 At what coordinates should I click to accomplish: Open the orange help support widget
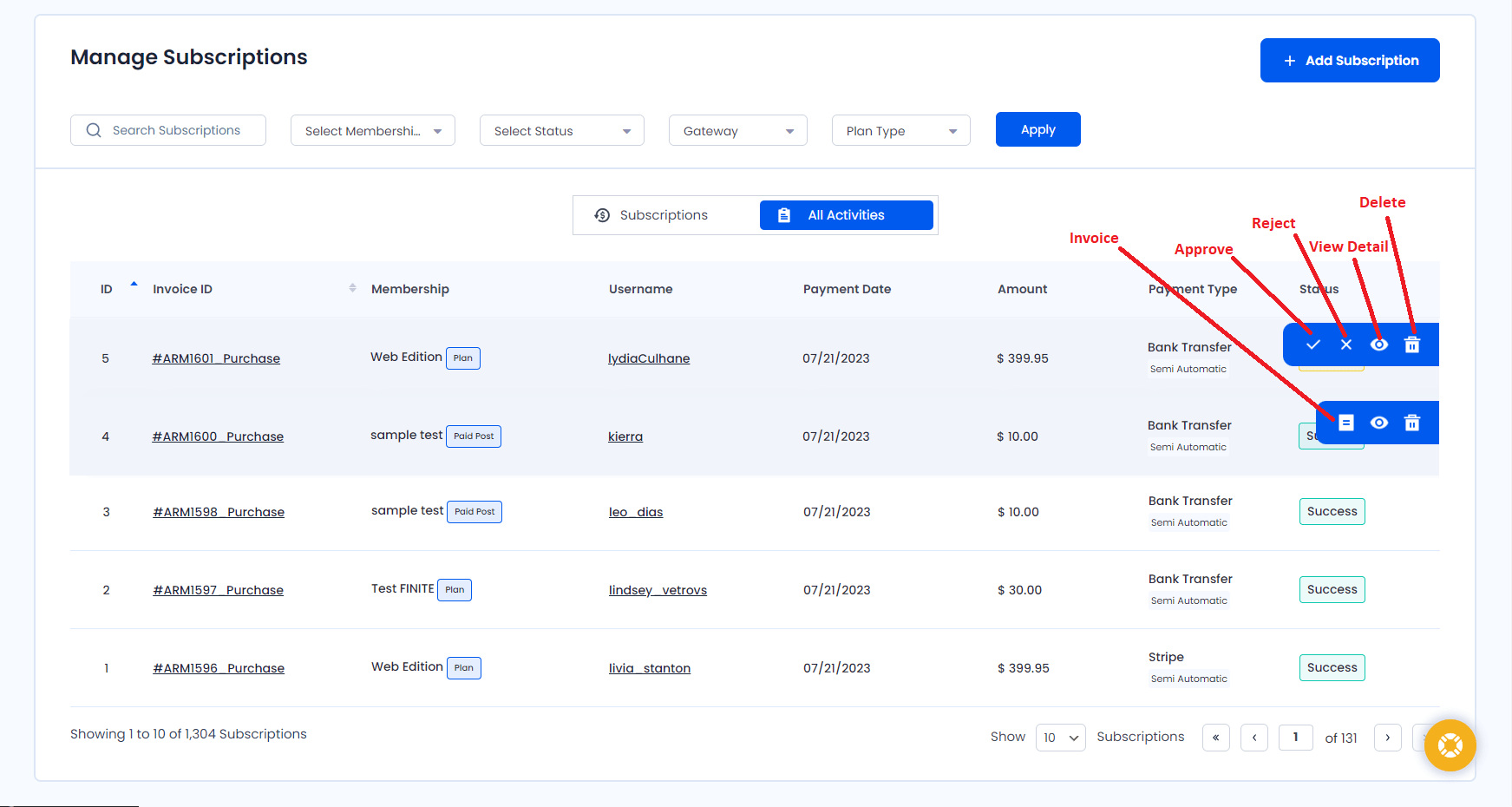point(1449,745)
